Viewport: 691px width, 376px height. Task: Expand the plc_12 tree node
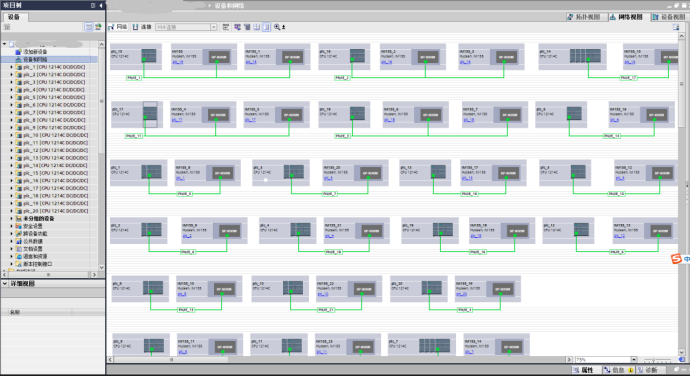point(11,150)
